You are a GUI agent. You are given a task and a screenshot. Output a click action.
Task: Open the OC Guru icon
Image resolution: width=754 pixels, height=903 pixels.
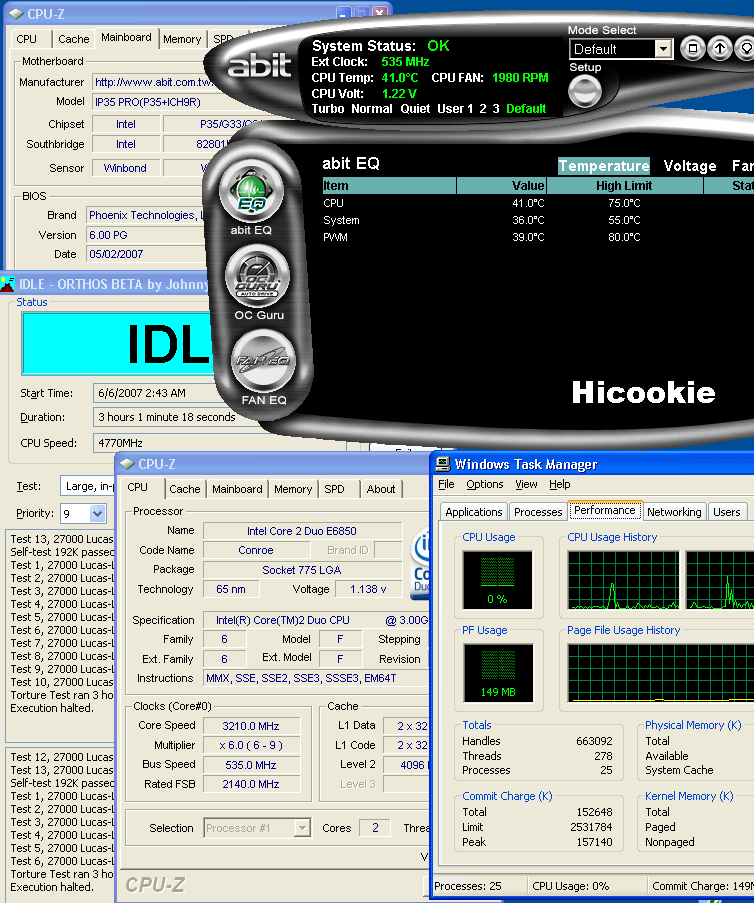point(257,277)
